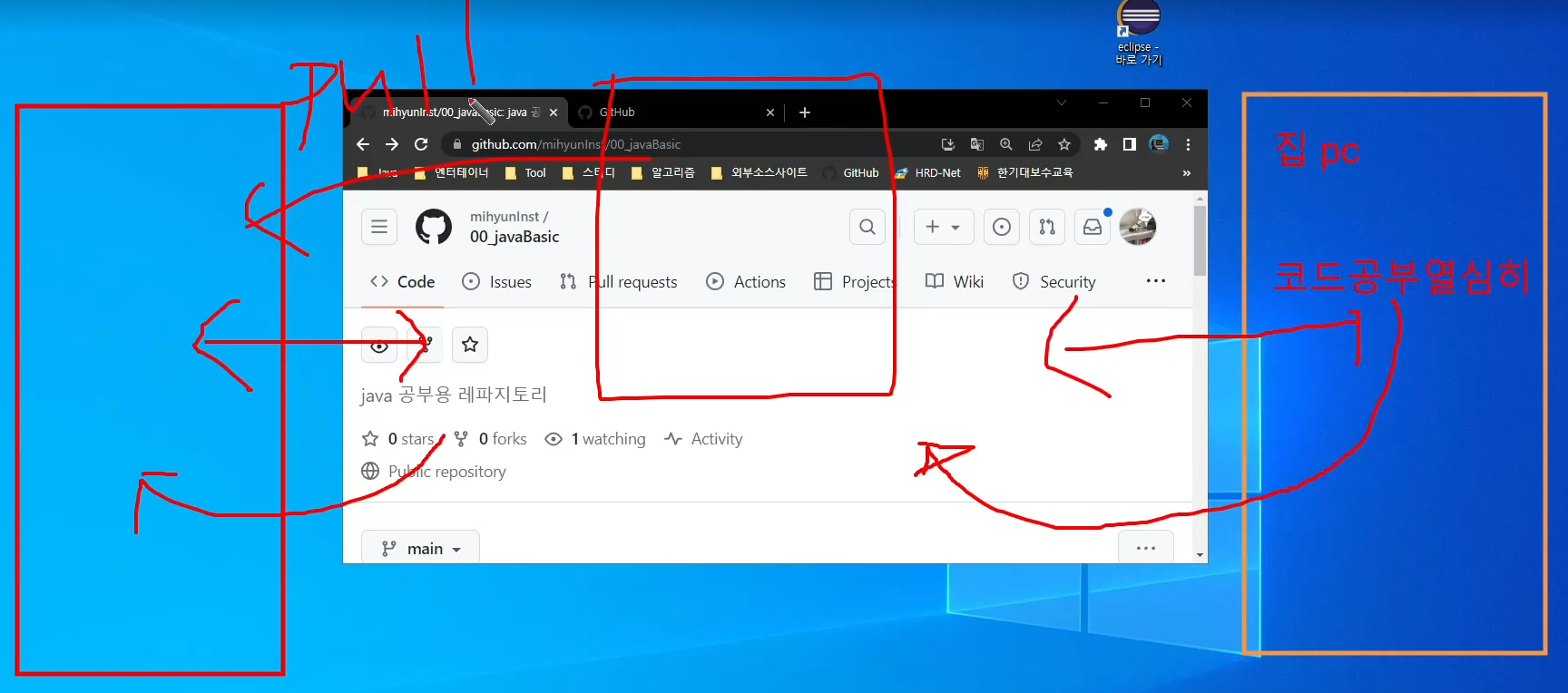Open a new browser tab

click(805, 112)
